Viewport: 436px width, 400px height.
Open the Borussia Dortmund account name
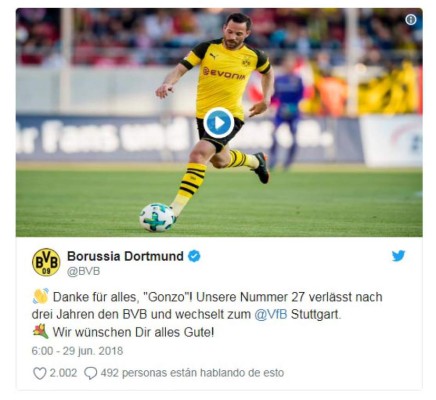pos(125,256)
